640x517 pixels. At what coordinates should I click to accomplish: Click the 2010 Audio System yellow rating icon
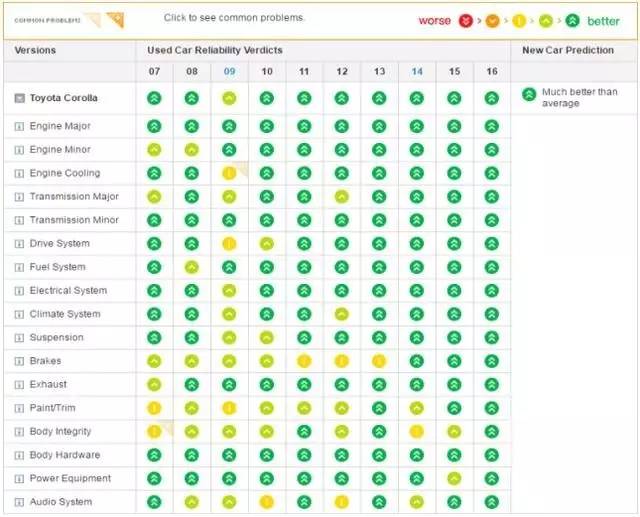point(266,502)
